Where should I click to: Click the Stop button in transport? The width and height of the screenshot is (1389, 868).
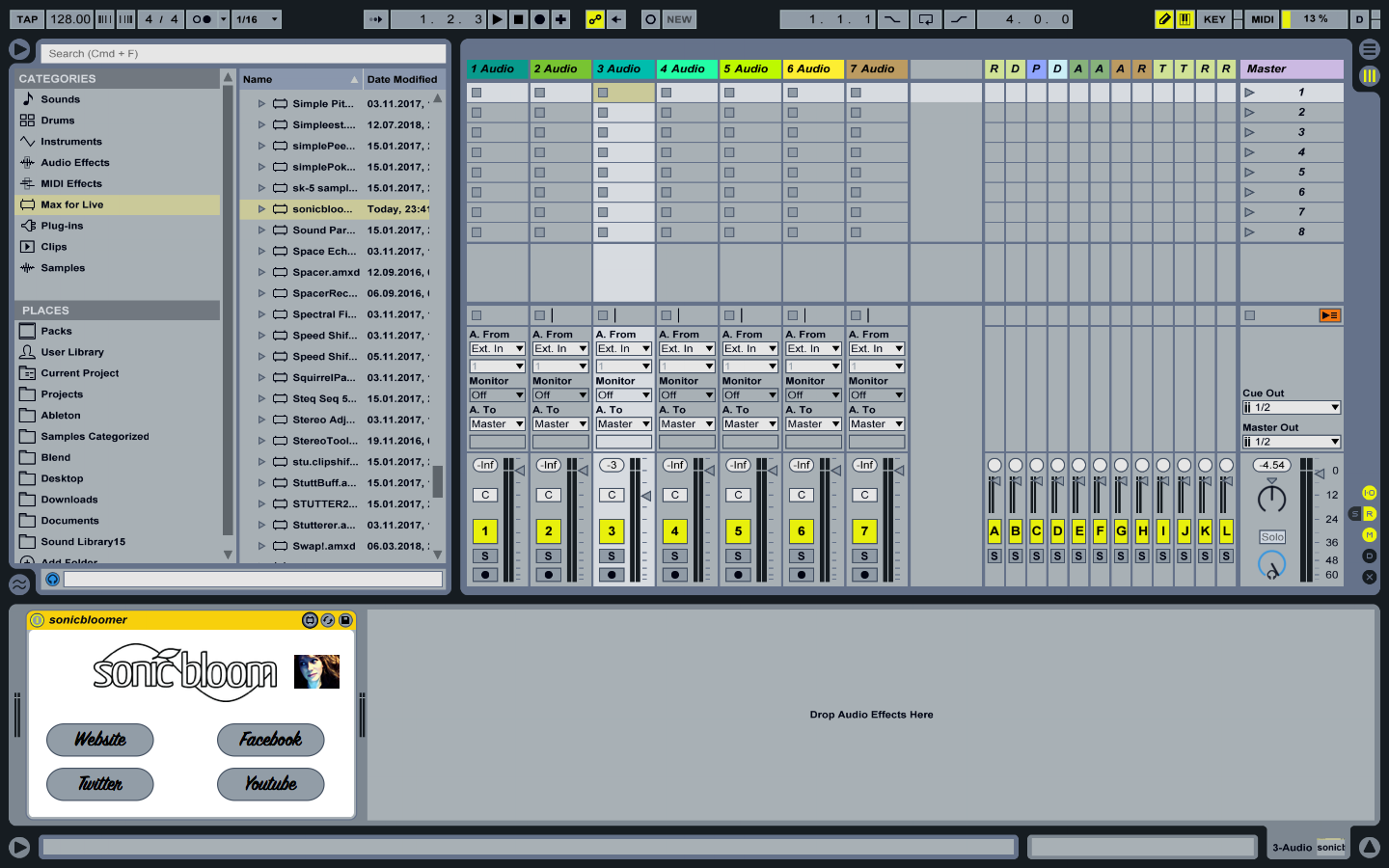[x=518, y=19]
